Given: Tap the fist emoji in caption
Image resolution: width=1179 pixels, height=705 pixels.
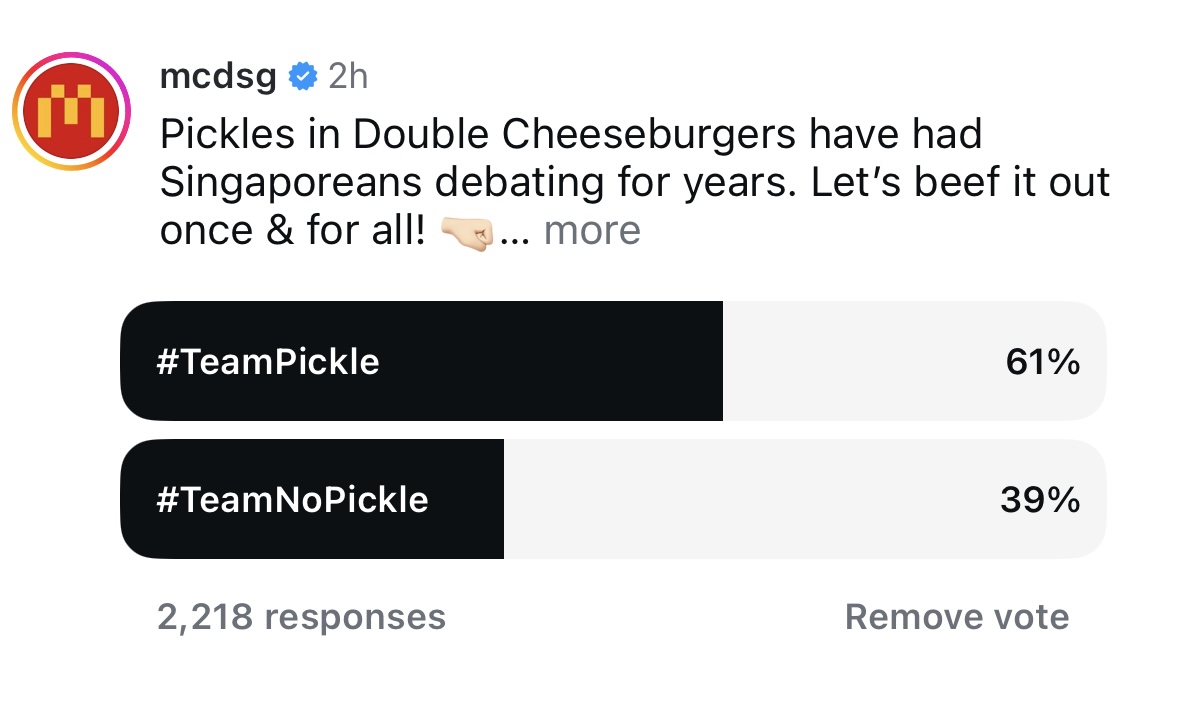Looking at the screenshot, I should coord(466,231).
